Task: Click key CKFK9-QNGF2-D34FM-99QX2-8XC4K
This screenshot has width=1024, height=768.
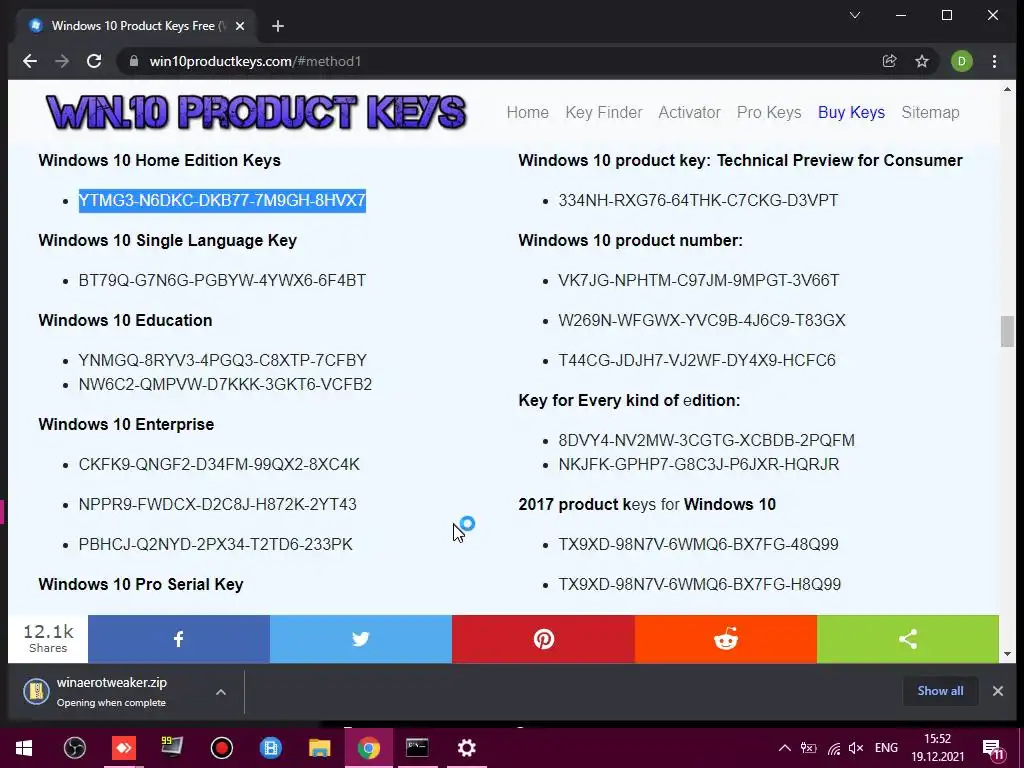Action: (x=219, y=464)
